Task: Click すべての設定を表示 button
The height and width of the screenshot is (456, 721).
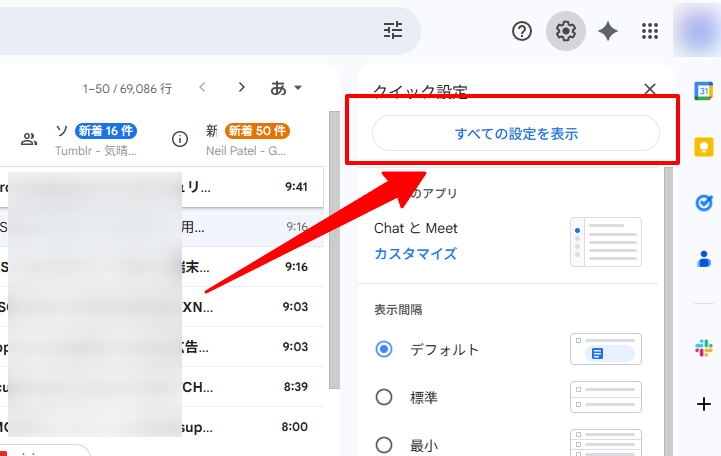Action: [x=516, y=133]
